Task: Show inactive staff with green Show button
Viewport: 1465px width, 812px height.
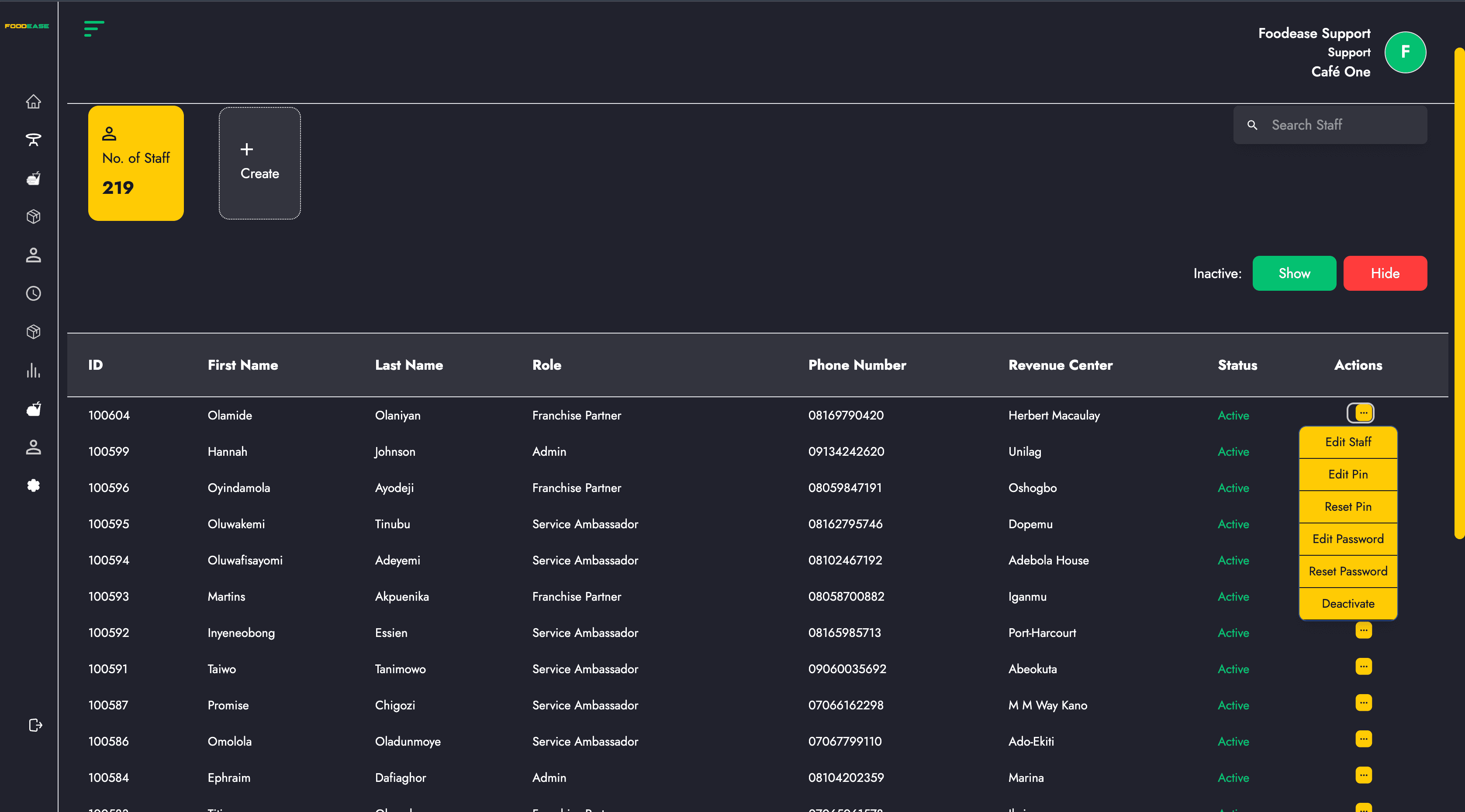Action: click(1294, 273)
